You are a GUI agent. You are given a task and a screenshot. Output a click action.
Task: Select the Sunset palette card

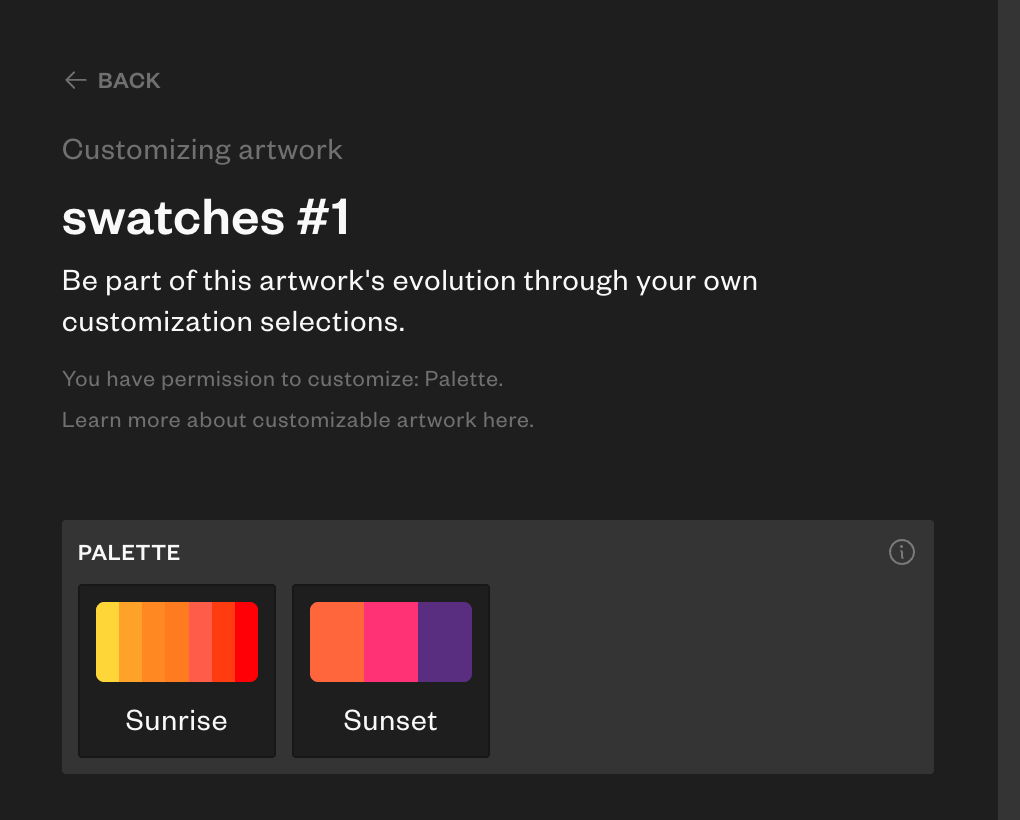[391, 670]
